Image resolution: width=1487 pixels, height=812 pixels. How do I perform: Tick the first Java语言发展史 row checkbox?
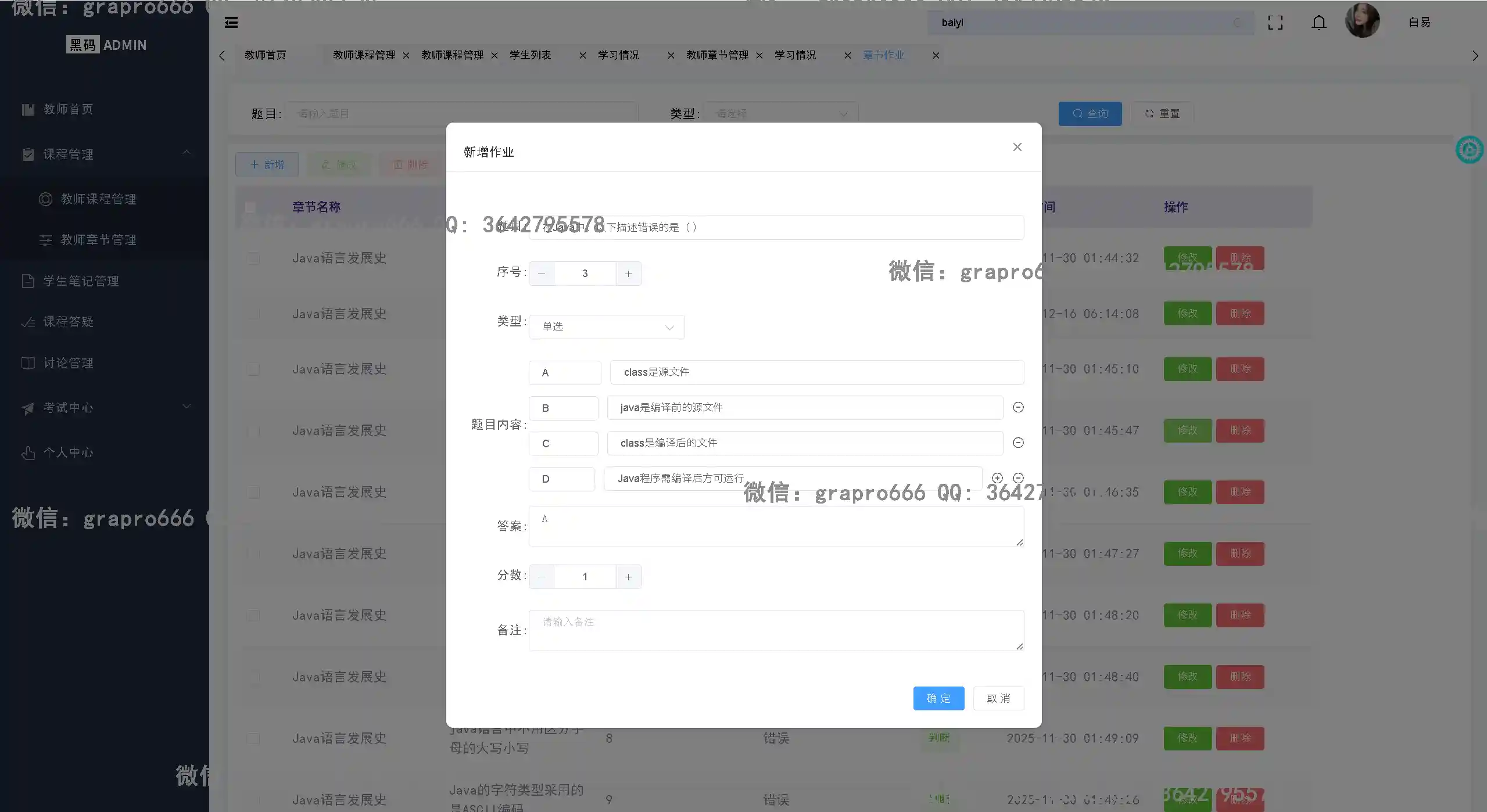coord(253,258)
